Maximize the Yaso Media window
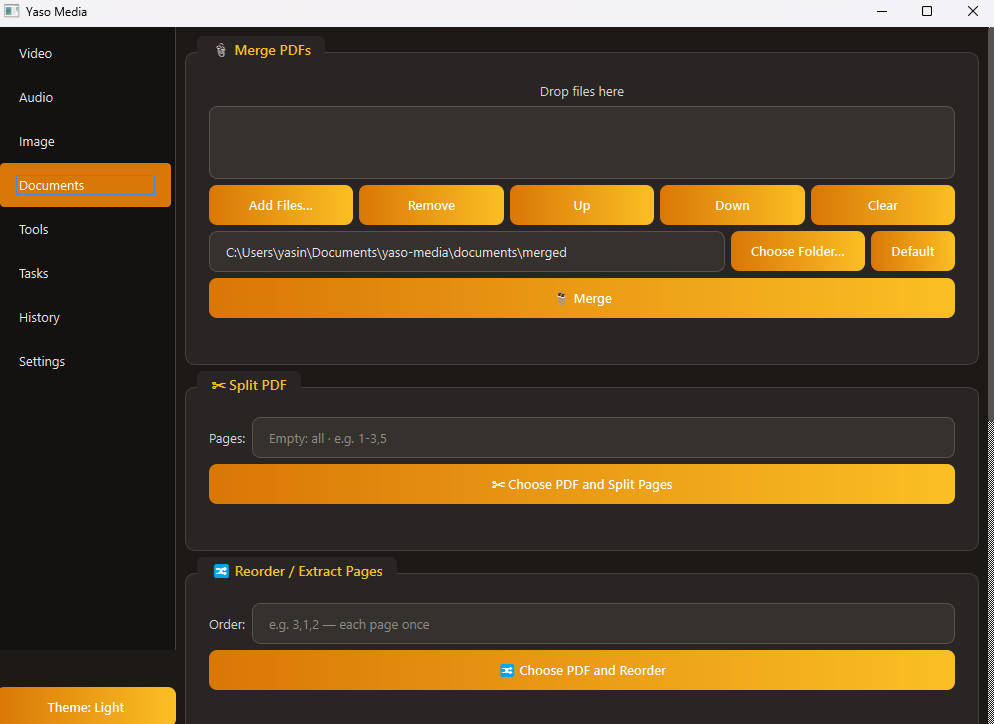Image resolution: width=994 pixels, height=724 pixels. pyautogui.click(x=927, y=11)
